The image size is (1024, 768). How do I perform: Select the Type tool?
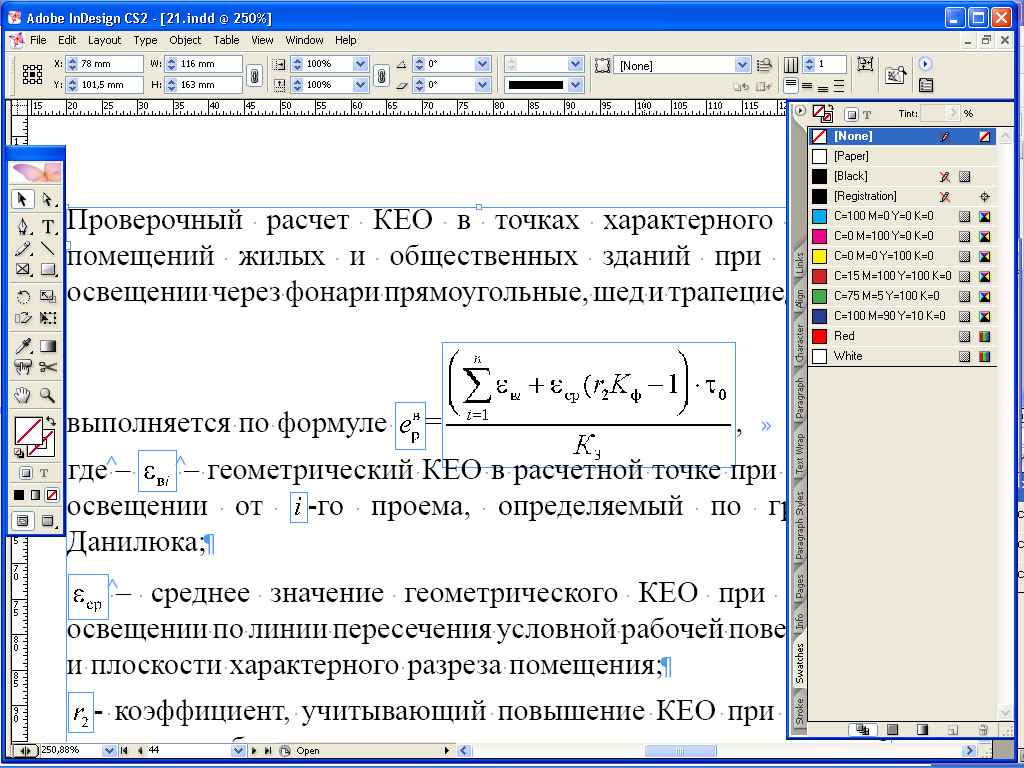pyautogui.click(x=48, y=226)
